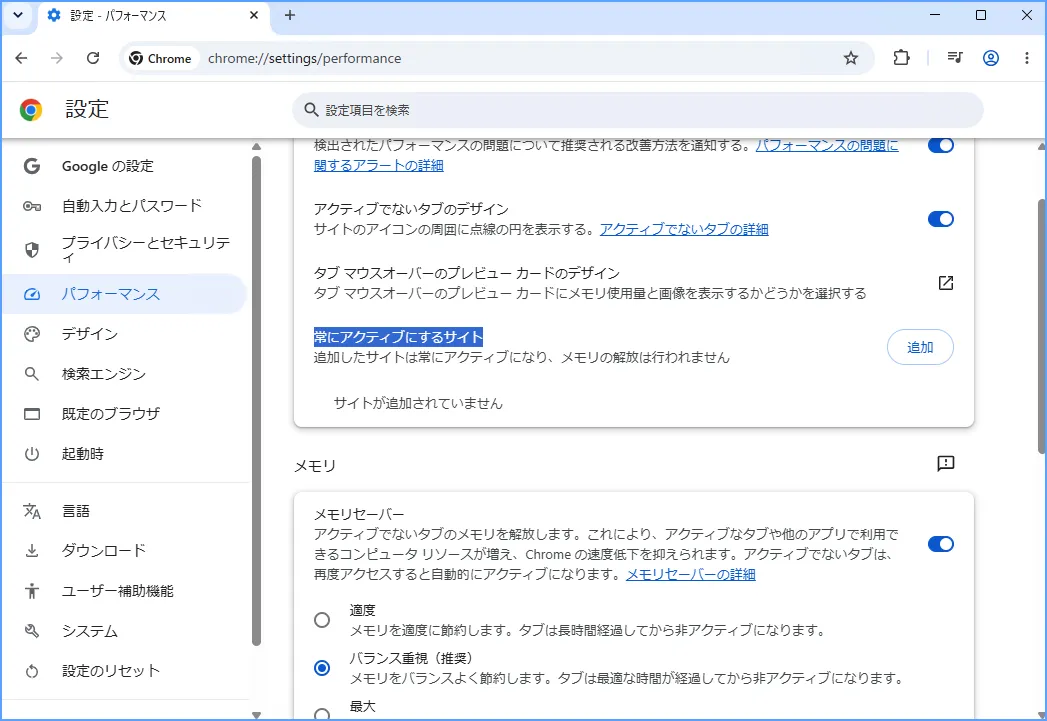Click the 設定項目を検索 search field
1047x721 pixels.
point(638,110)
